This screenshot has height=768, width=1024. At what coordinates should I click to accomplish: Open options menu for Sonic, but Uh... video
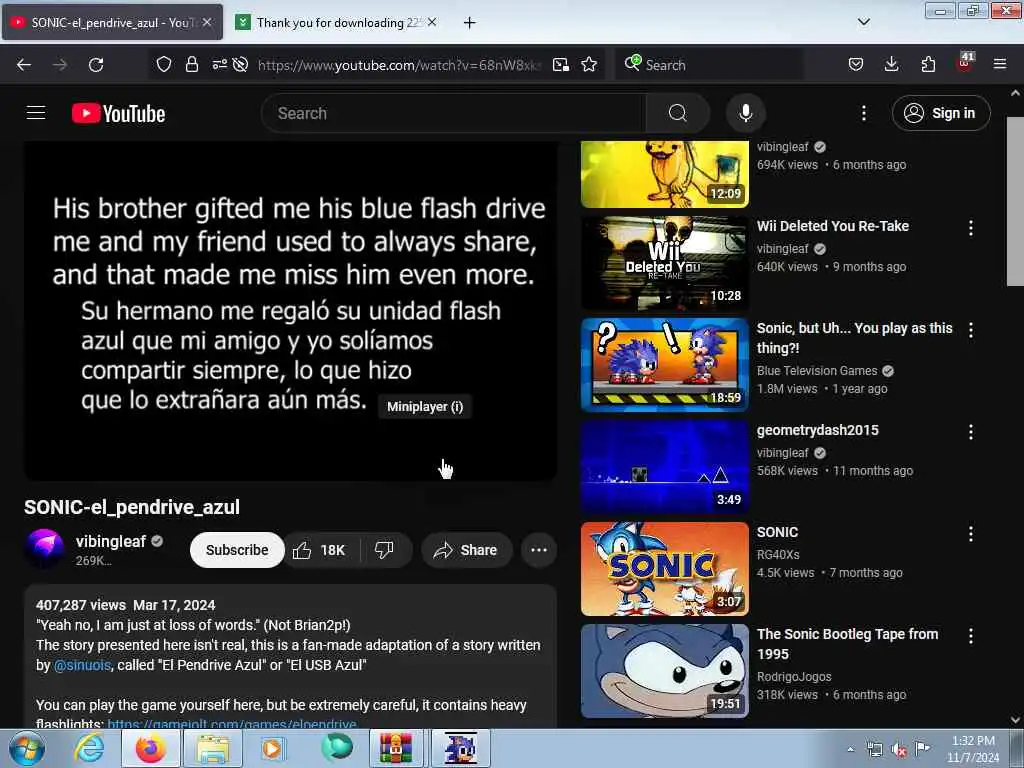(x=970, y=329)
